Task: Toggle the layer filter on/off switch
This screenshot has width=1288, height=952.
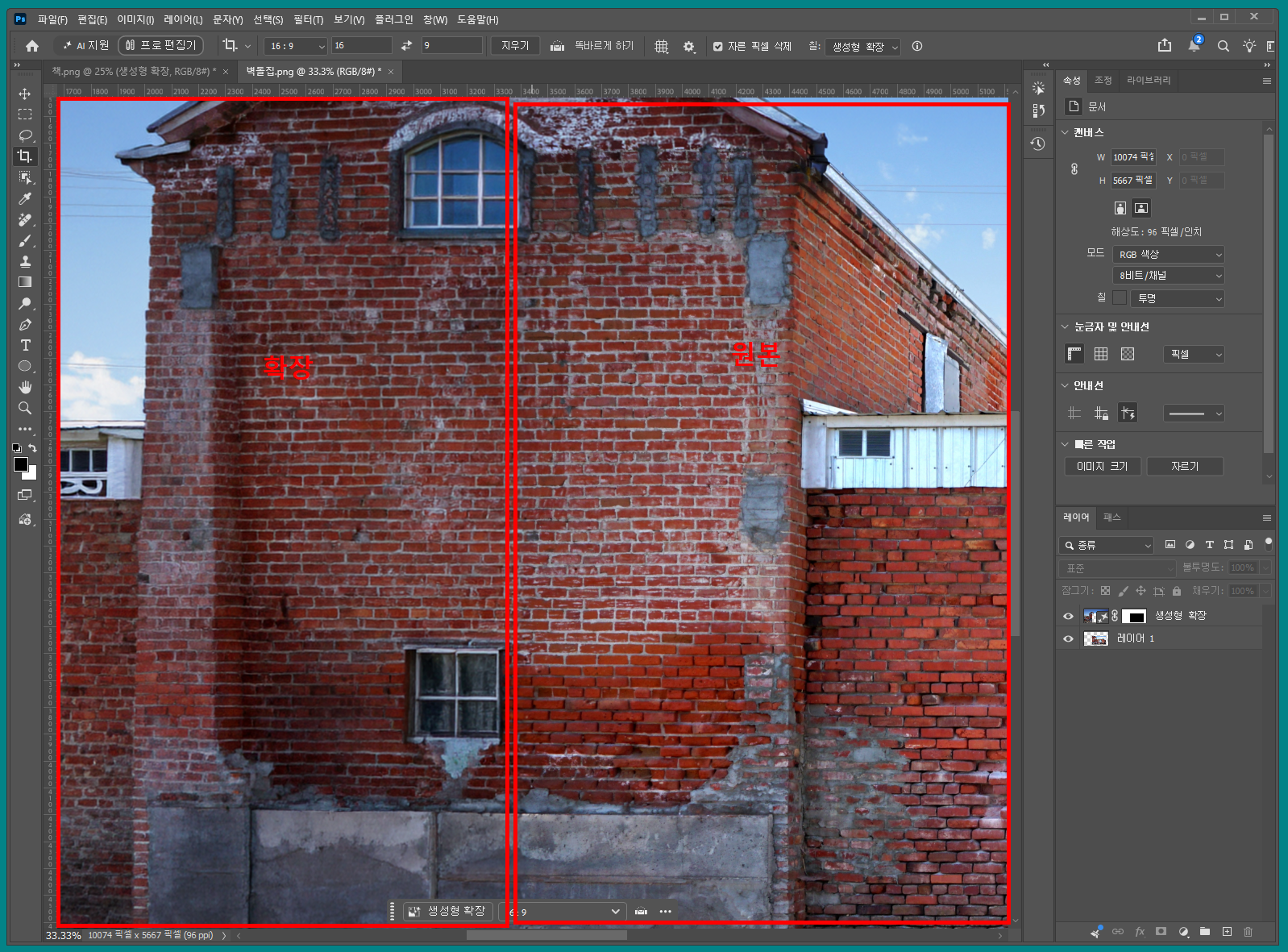Action: click(1268, 544)
